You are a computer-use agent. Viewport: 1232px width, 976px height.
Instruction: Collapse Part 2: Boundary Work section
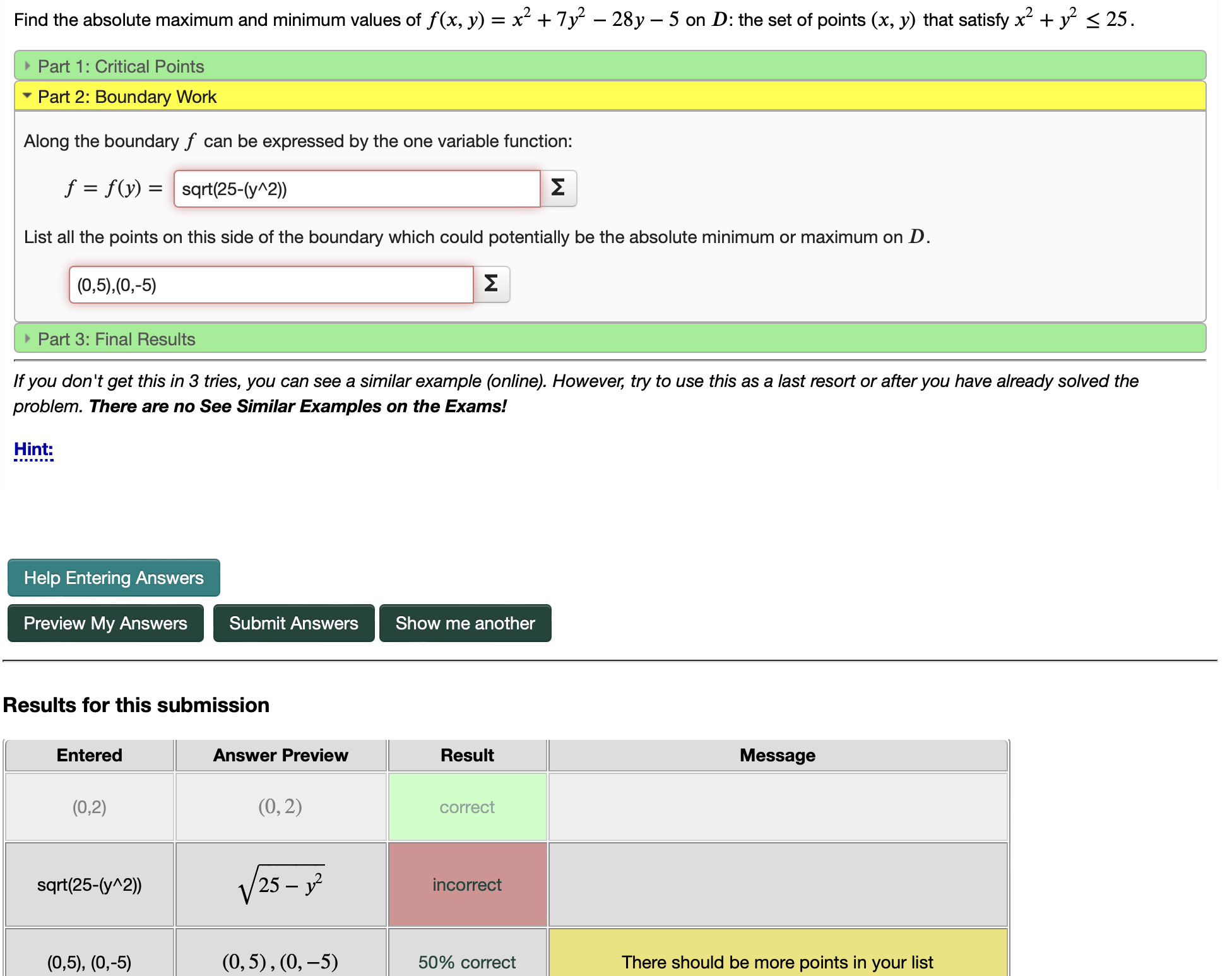click(x=610, y=96)
